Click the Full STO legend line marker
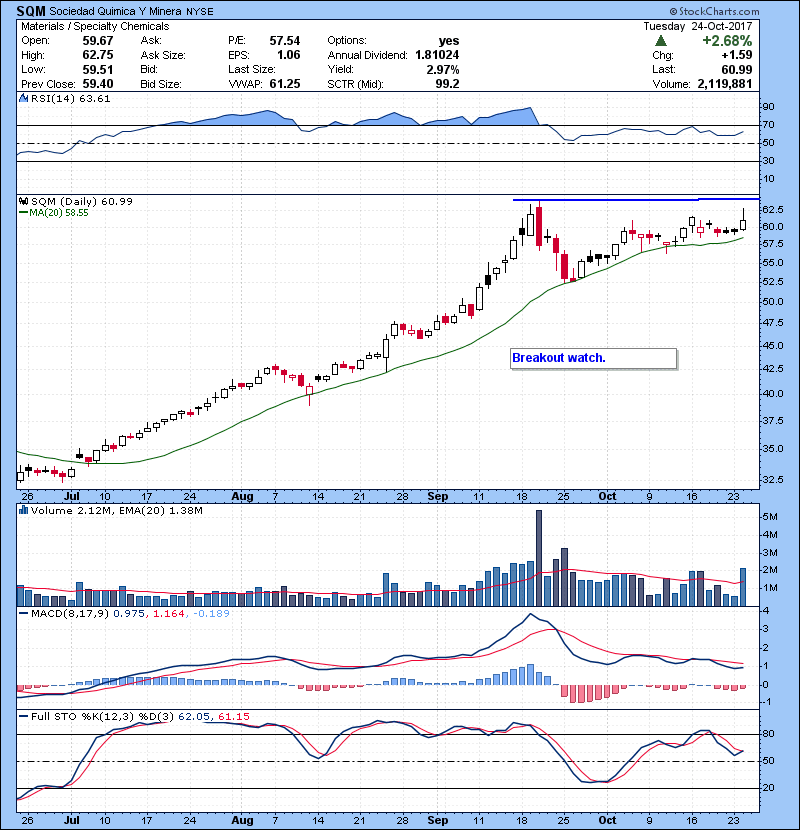Image resolution: width=800 pixels, height=830 pixels. [x=24, y=717]
